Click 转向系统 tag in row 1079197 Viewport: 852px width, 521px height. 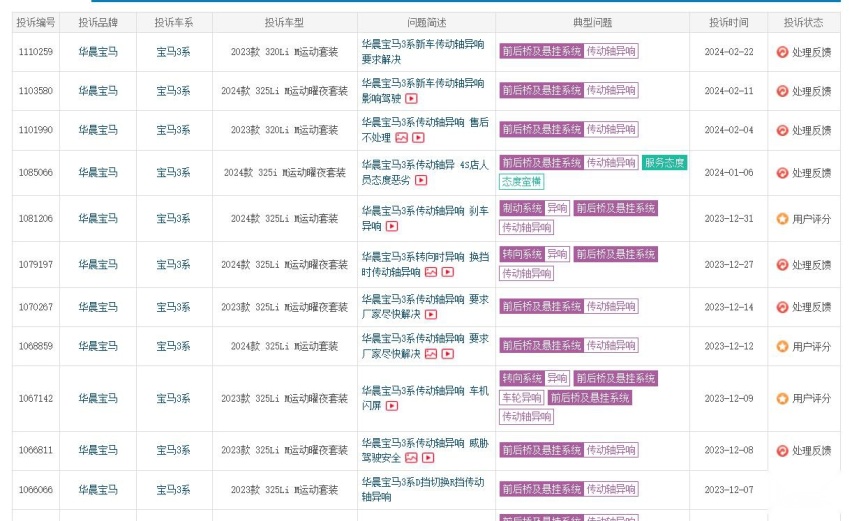tap(522, 254)
